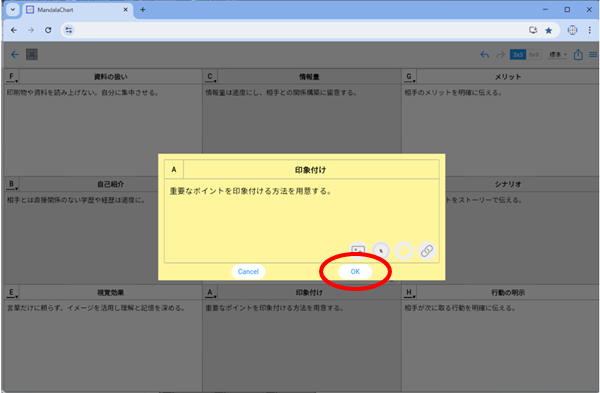Open the app hamburger menu
The height and width of the screenshot is (393, 600).
coord(593,55)
